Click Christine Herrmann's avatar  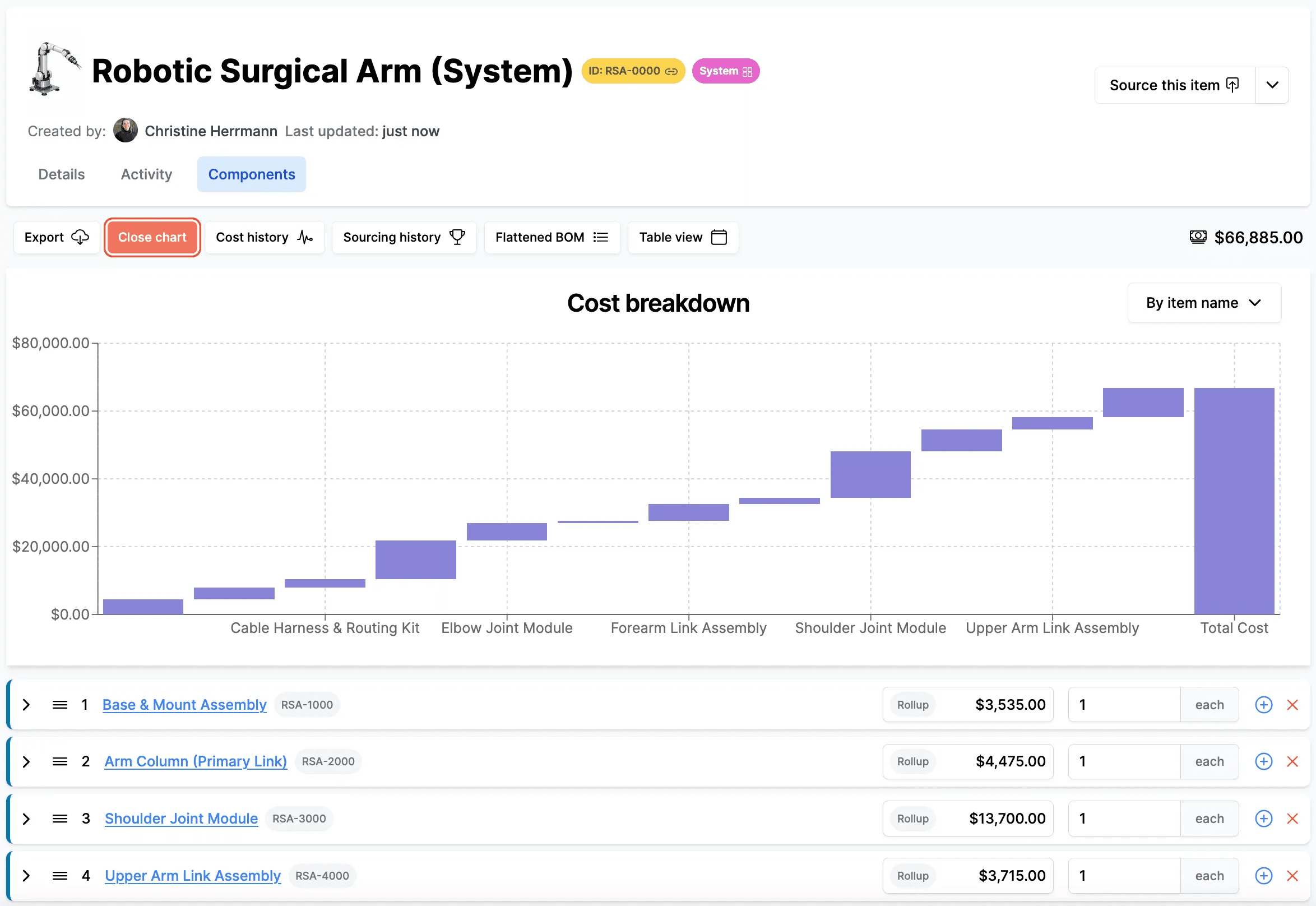[126, 131]
